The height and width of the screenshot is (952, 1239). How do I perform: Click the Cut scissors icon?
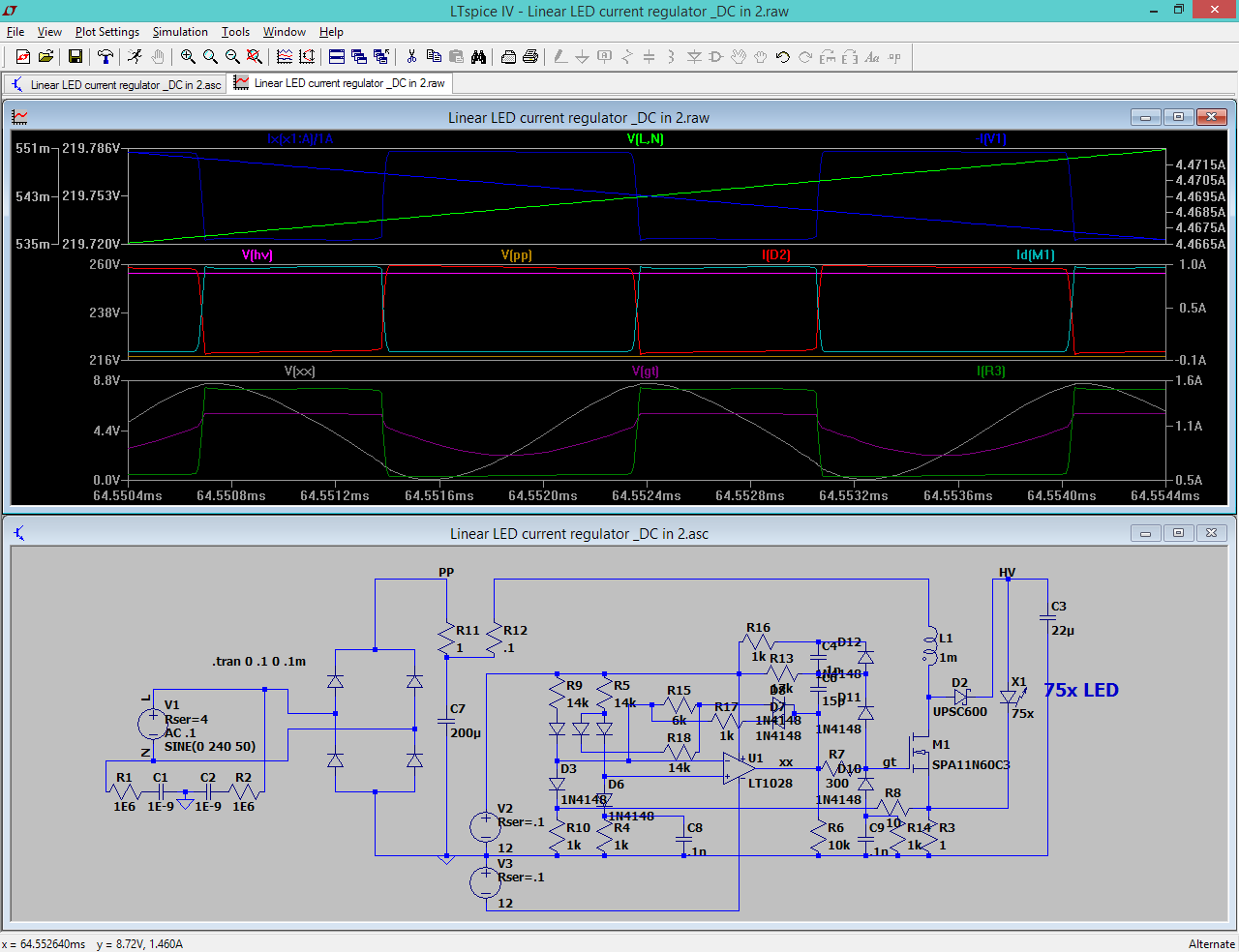pos(411,57)
